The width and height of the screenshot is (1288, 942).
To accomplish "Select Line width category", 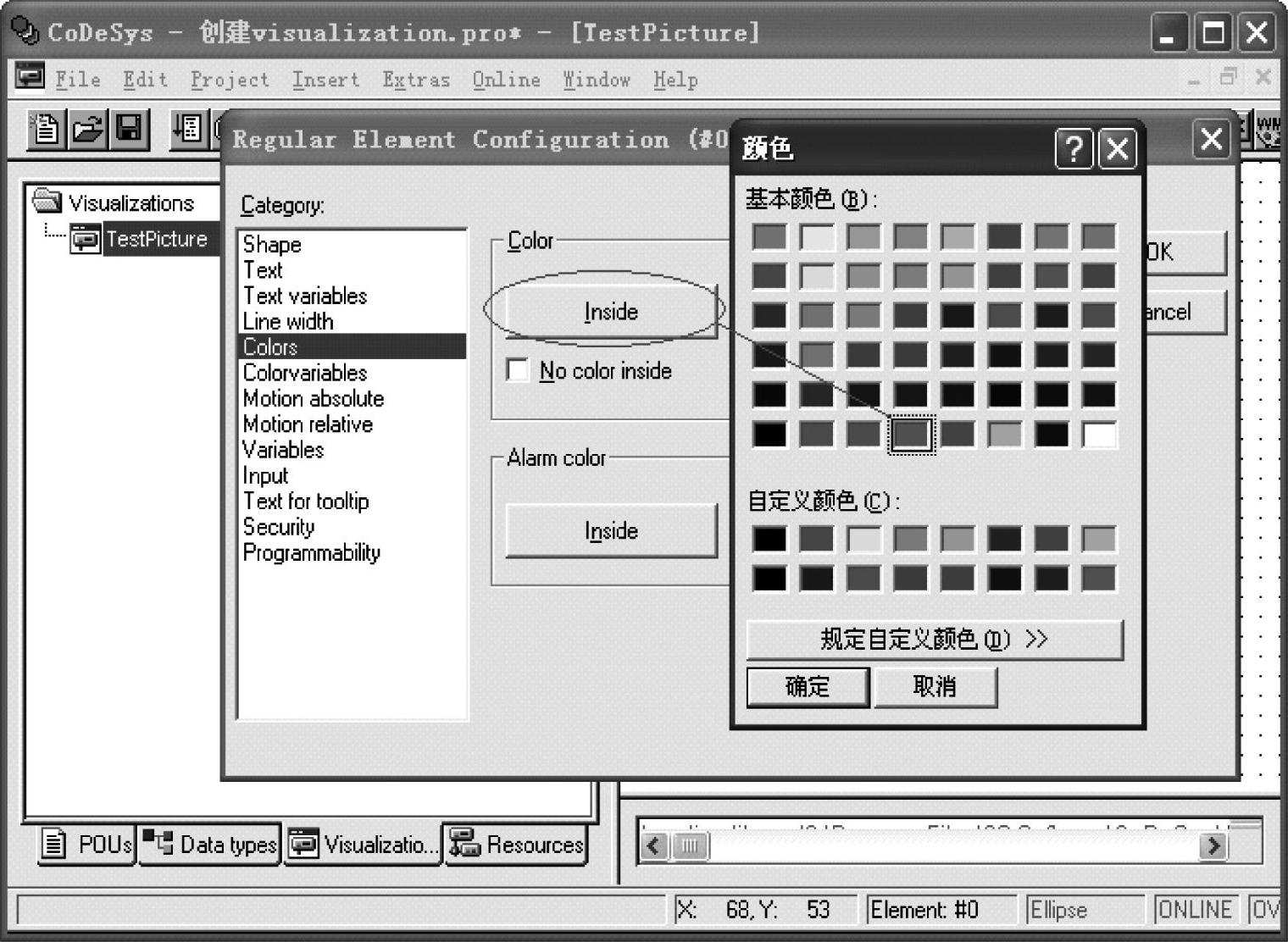I will tap(352, 321).
